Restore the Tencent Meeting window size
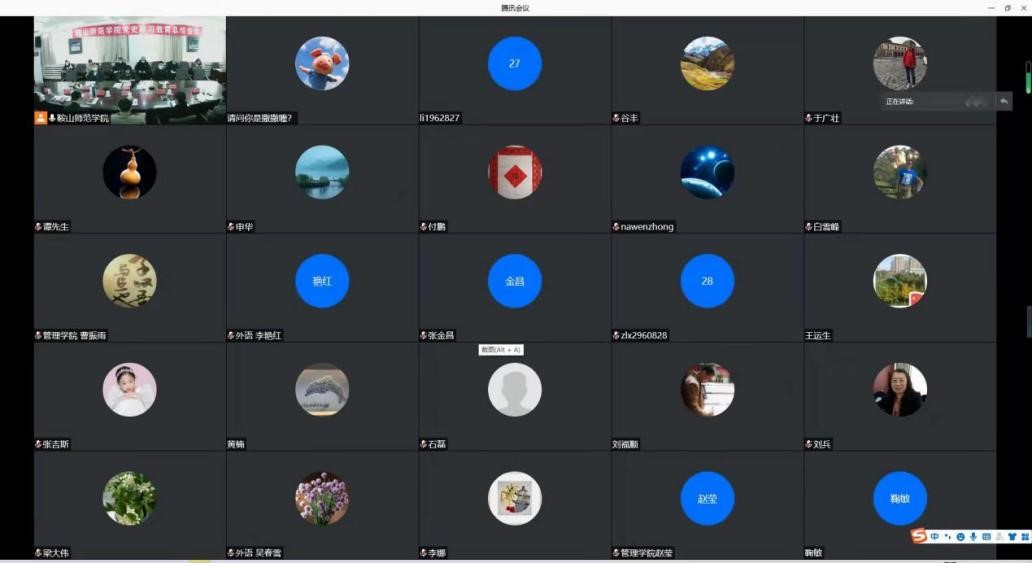Image resolution: width=1032 pixels, height=563 pixels. tap(1007, 8)
